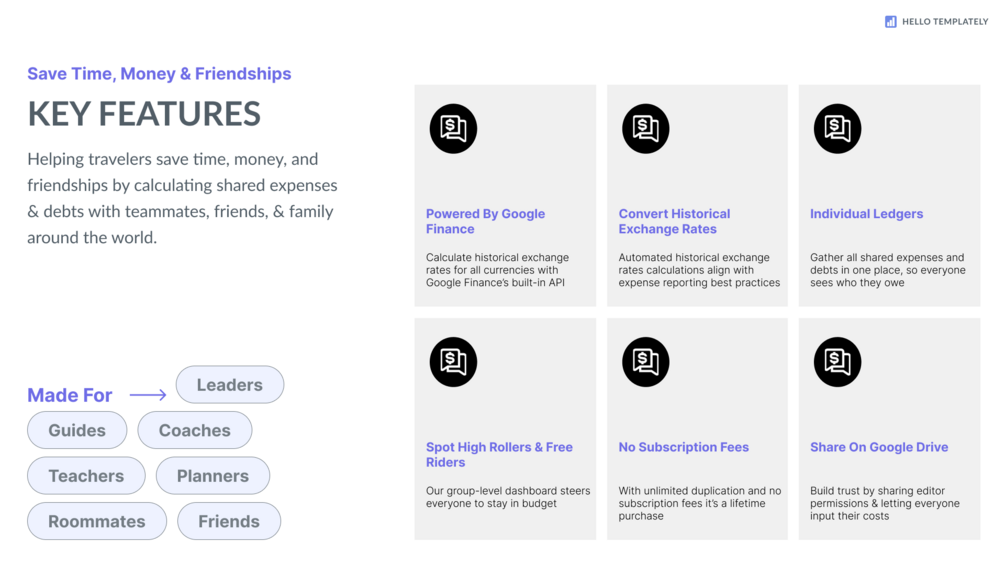Click the KEY FEATURES title text
The width and height of the screenshot is (1005, 565).
144,114
